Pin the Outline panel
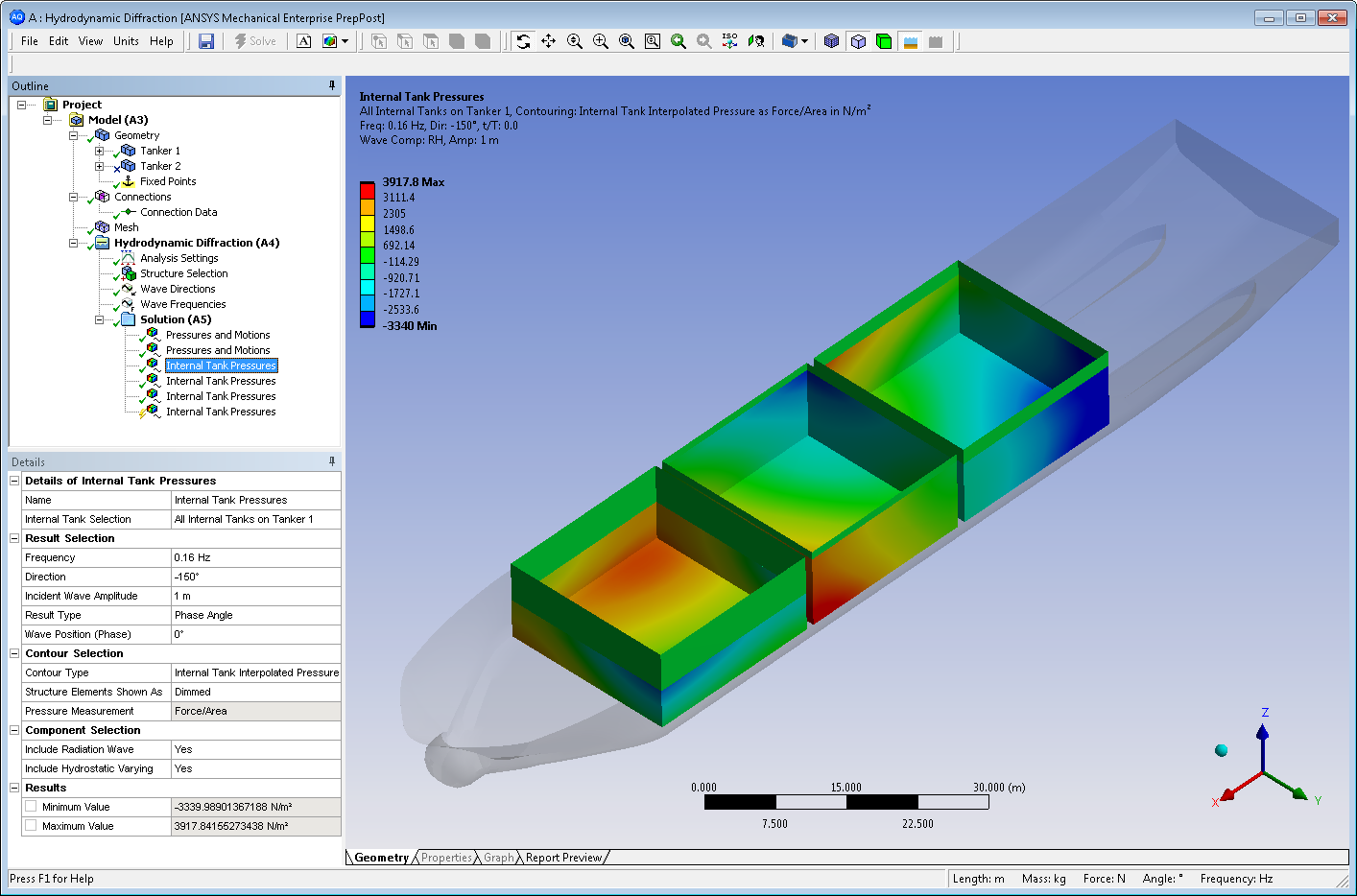 tap(332, 85)
